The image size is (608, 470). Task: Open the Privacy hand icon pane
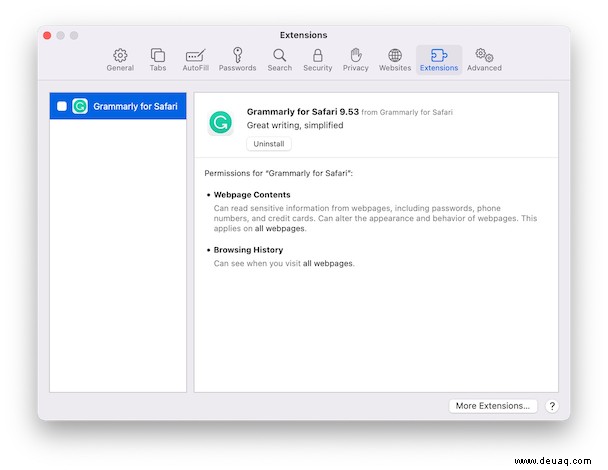coord(356,60)
